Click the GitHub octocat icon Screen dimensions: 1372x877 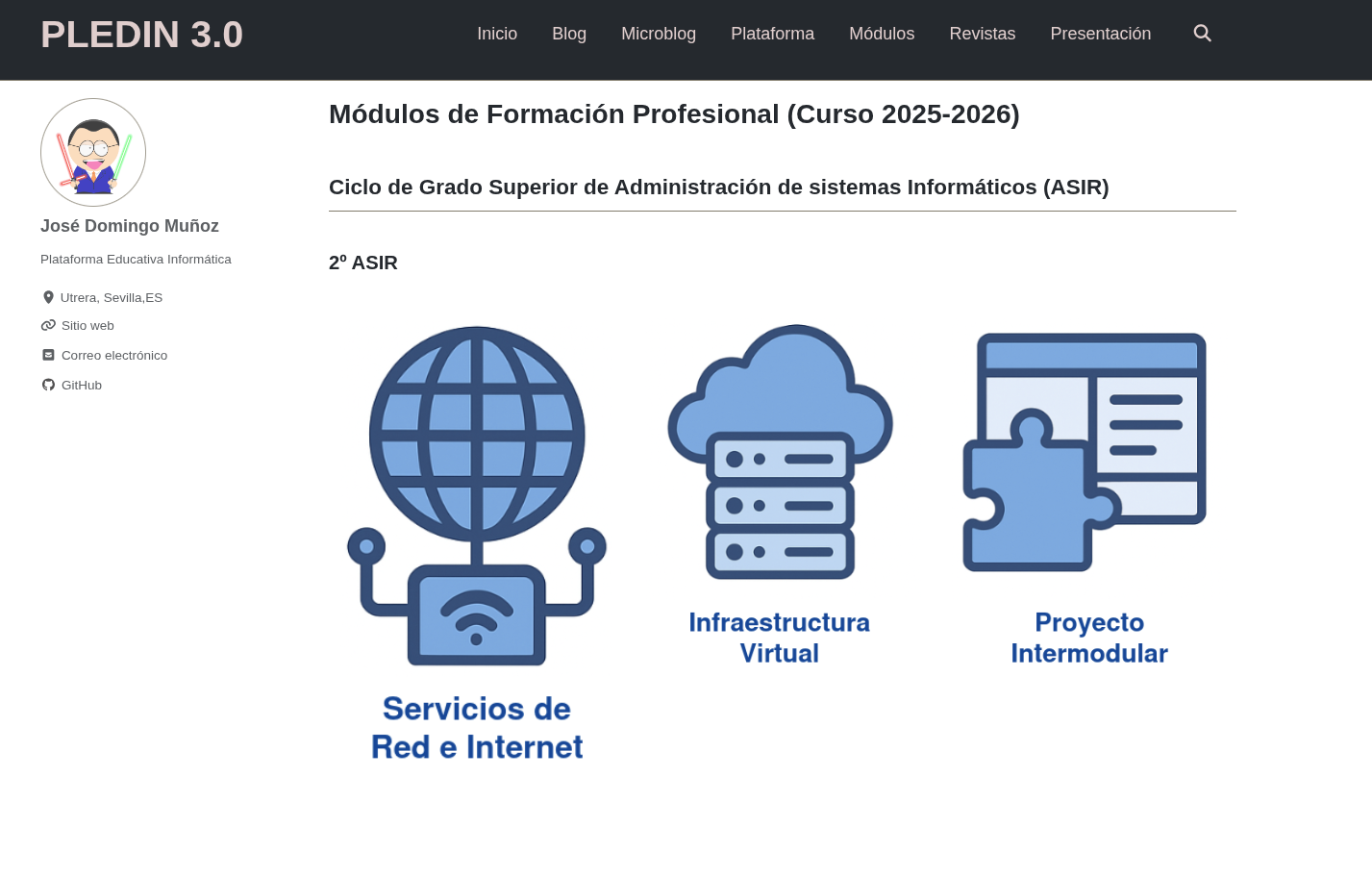pyautogui.click(x=48, y=385)
